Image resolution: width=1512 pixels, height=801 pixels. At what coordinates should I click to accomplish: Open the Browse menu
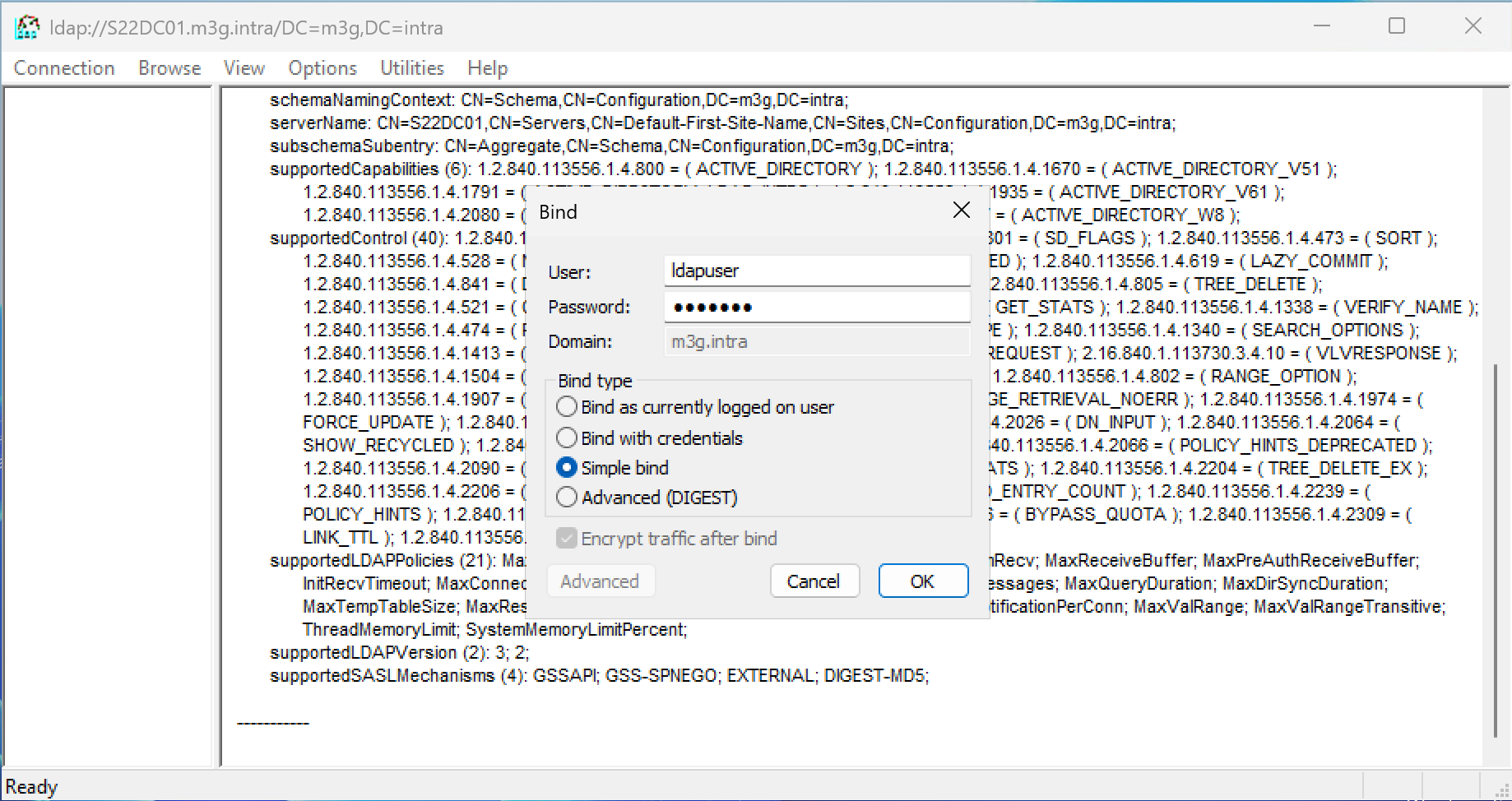[x=169, y=68]
